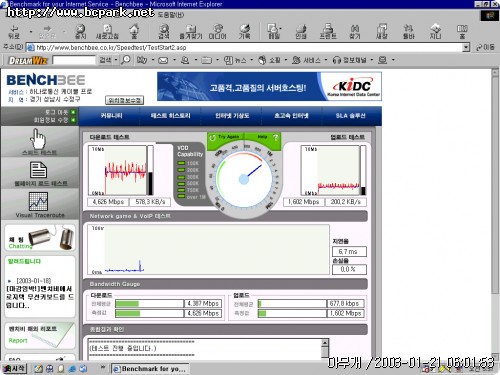The width and height of the screenshot is (500, 375).
Task: Show browsing 기록 history pane
Action: click(244, 32)
